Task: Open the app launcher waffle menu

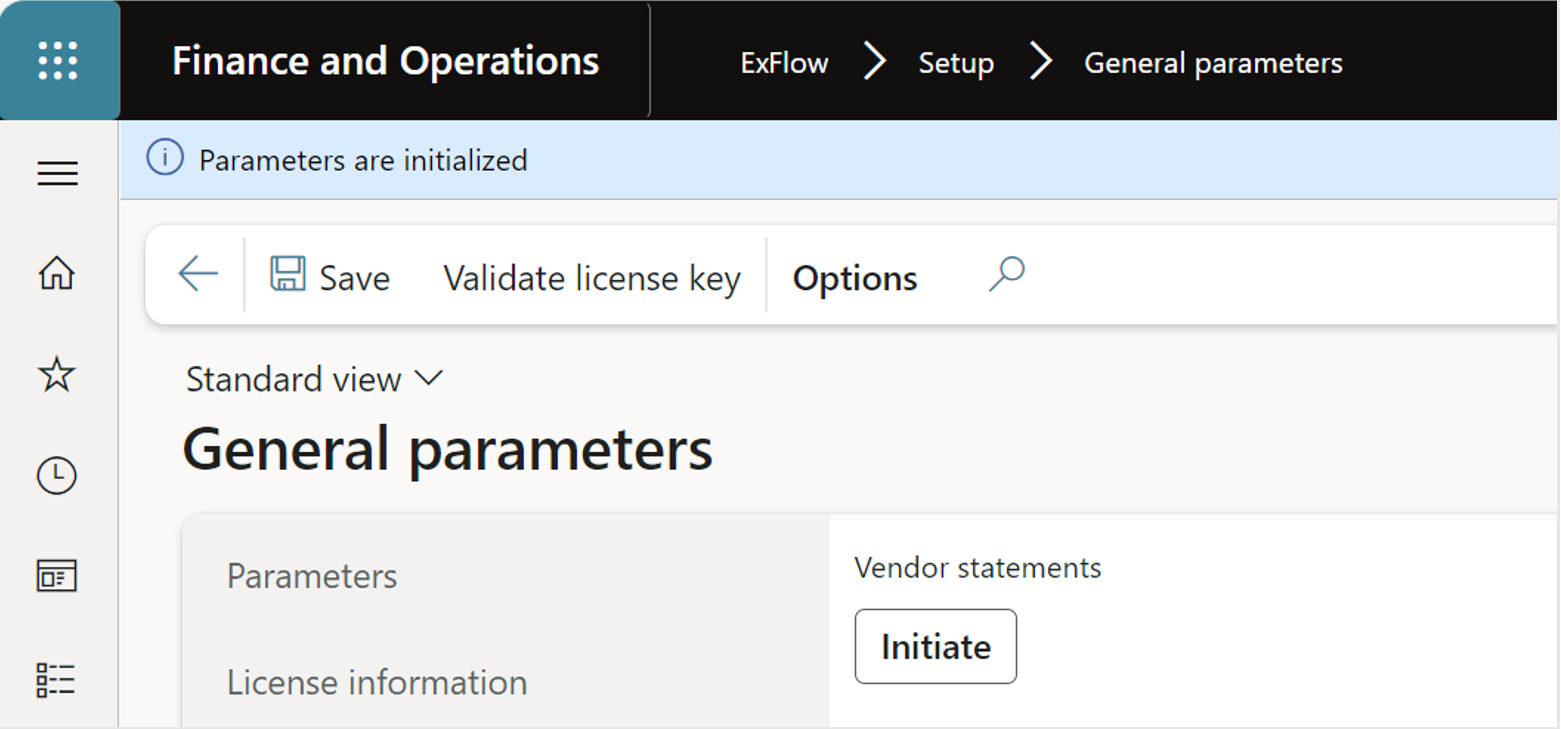Action: click(58, 61)
